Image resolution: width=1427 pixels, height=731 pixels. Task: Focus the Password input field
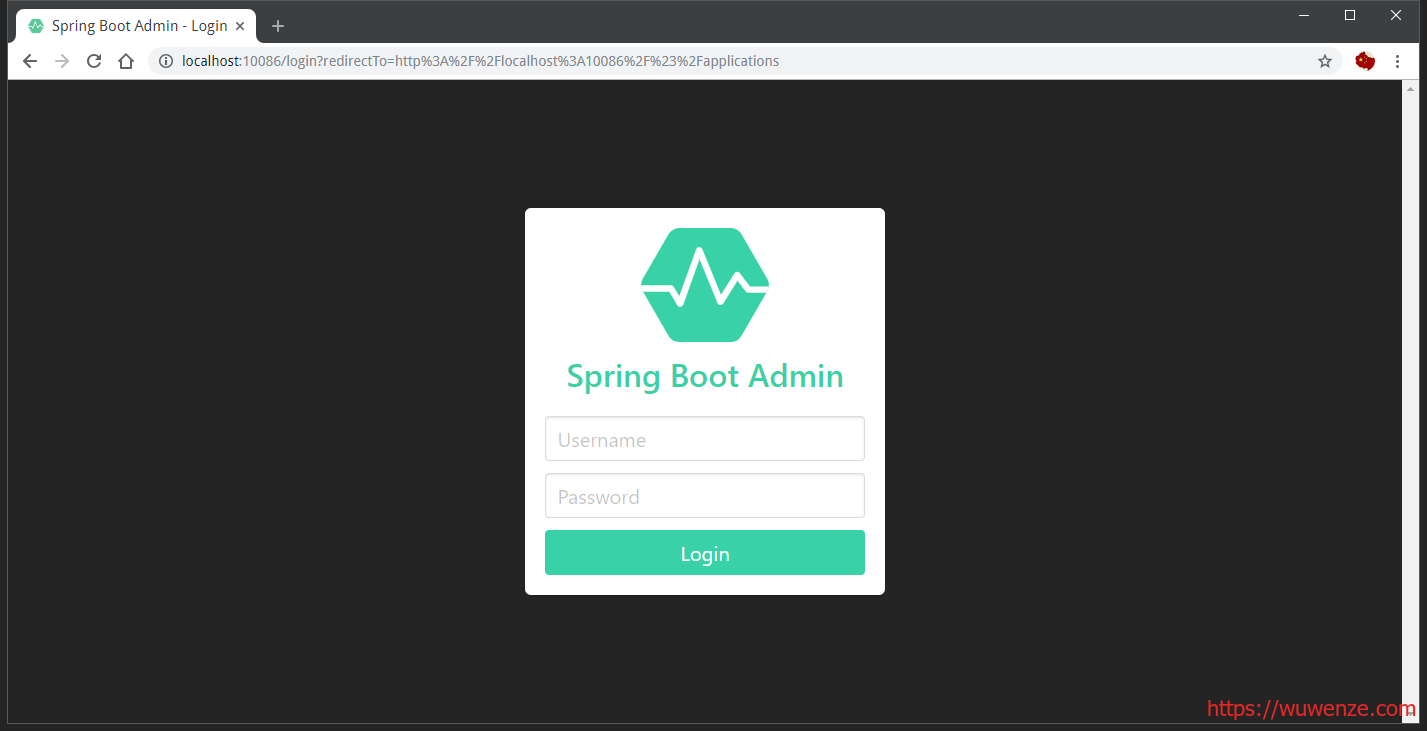[705, 496]
